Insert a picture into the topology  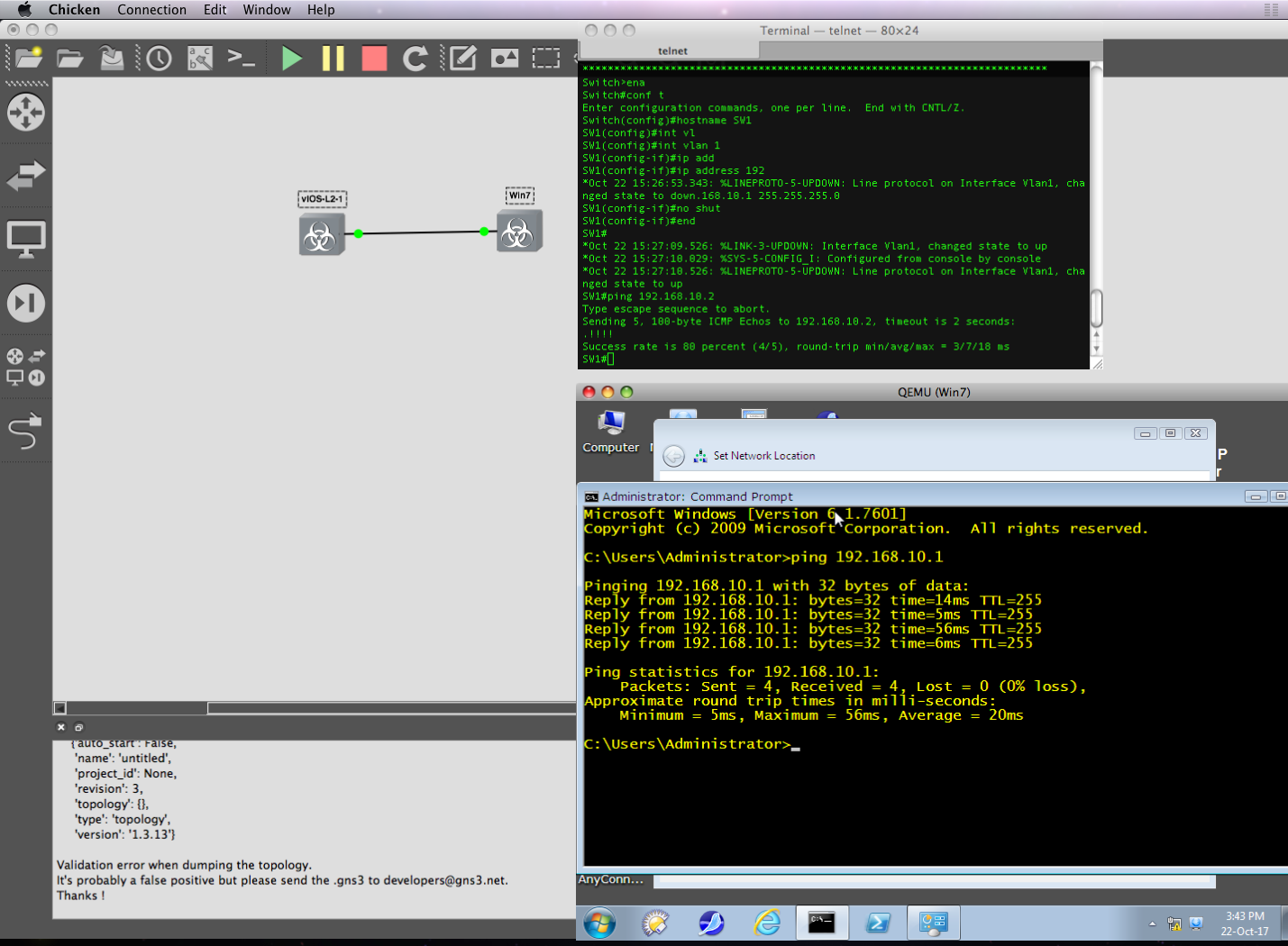[505, 59]
